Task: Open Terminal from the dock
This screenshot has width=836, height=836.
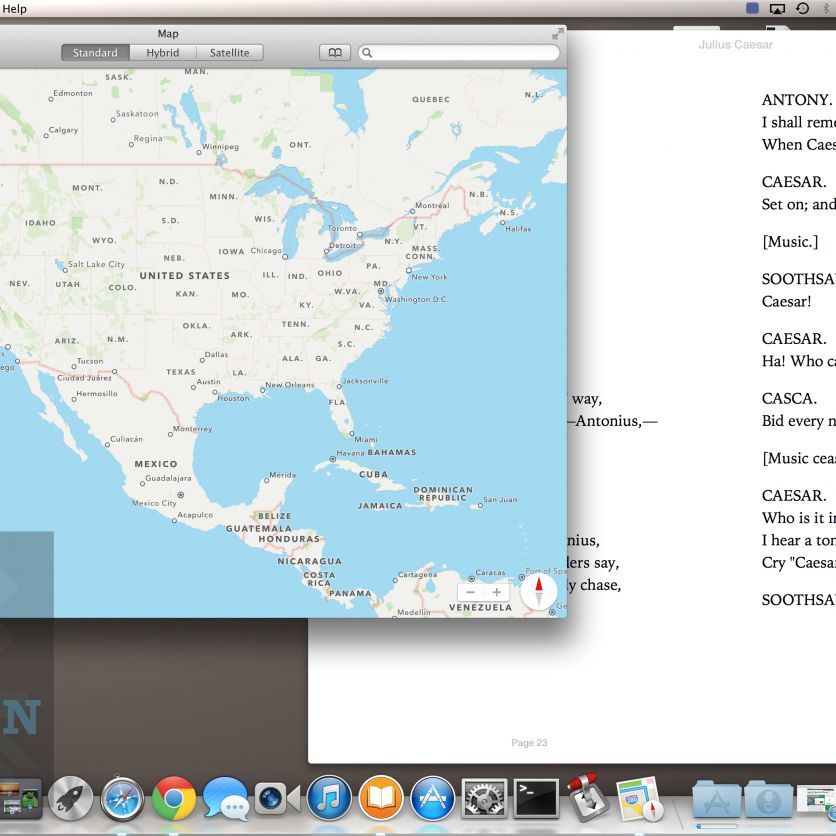Action: (x=536, y=799)
